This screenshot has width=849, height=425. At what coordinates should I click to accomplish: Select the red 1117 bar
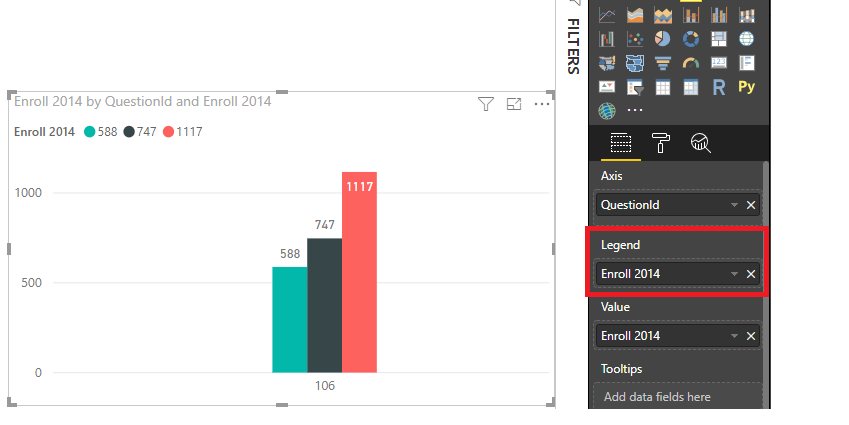[360, 272]
